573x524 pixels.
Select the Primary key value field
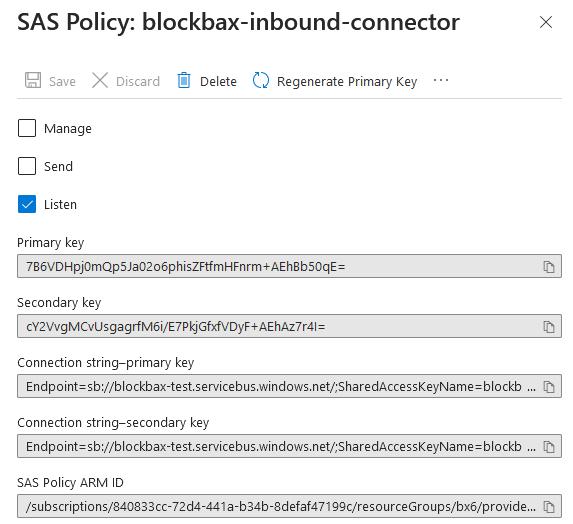[289, 266]
